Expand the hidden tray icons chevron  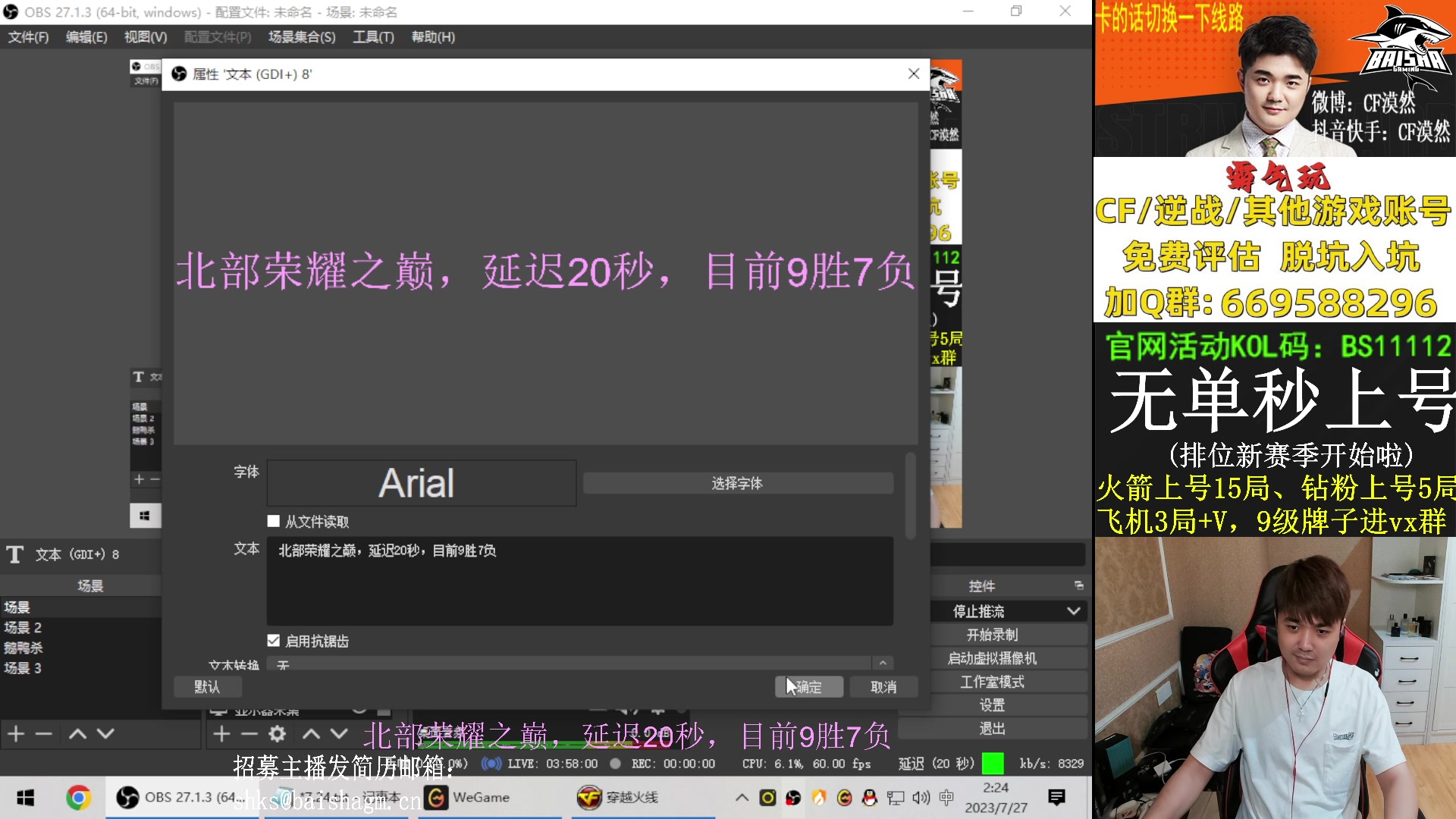pos(742,798)
